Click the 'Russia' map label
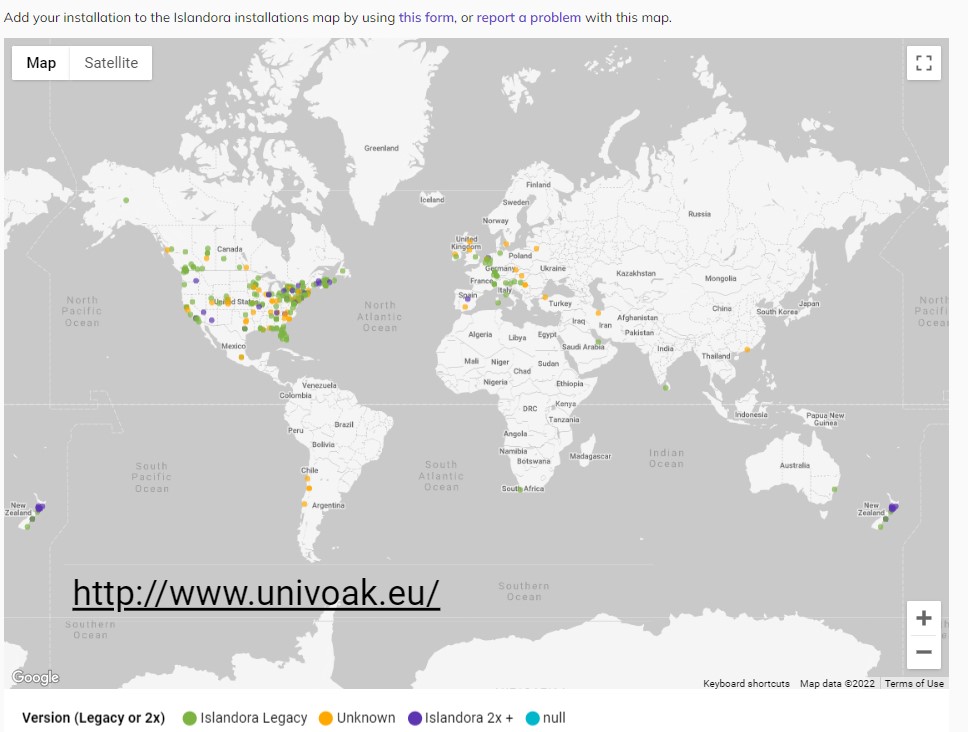The width and height of the screenshot is (968, 732). pyautogui.click(x=699, y=214)
